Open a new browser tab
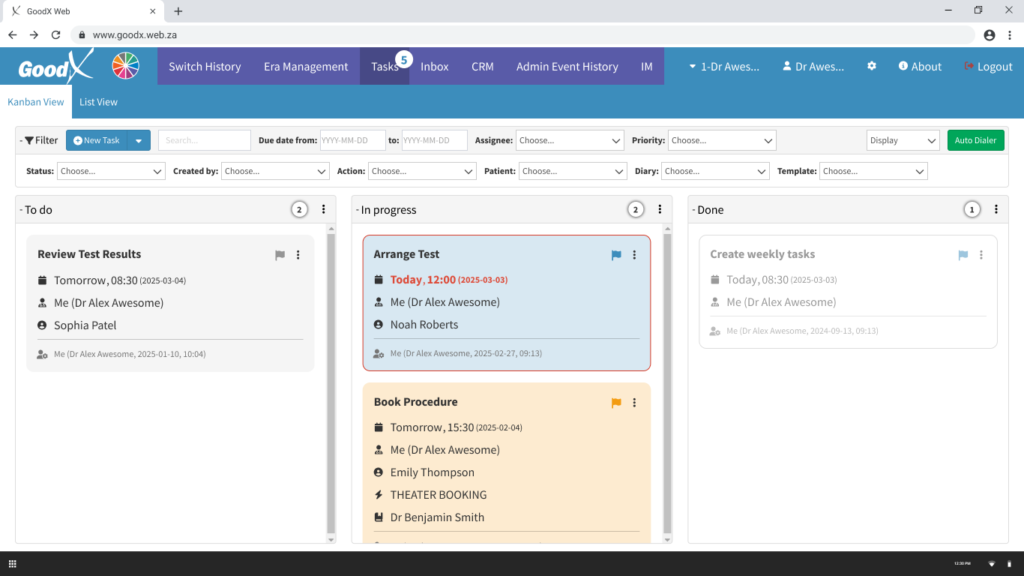The width and height of the screenshot is (1024, 576). coord(178,11)
